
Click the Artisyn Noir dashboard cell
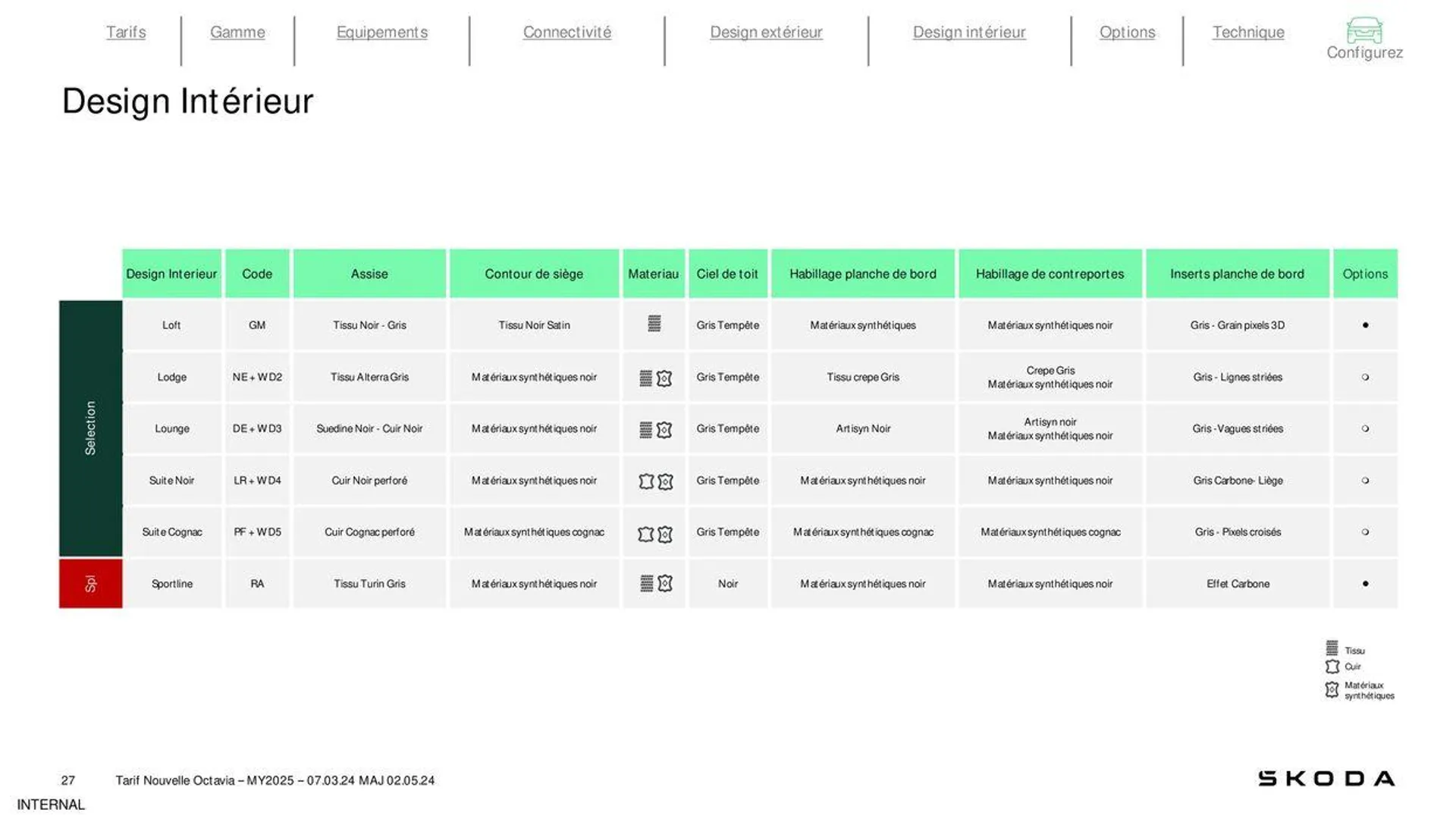click(x=863, y=428)
